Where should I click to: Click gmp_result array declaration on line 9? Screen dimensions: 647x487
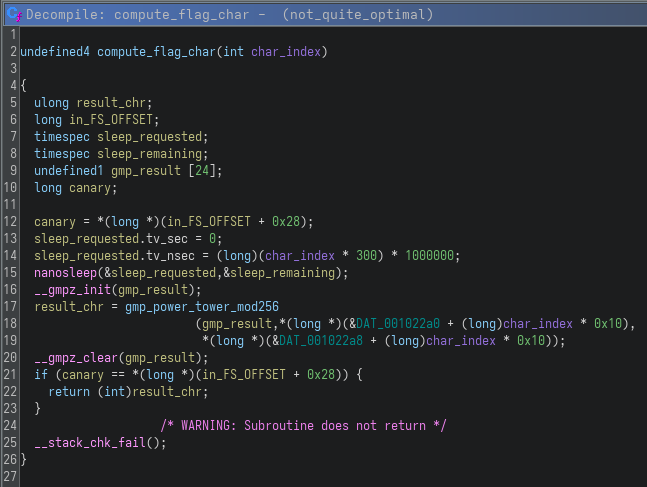[146, 171]
